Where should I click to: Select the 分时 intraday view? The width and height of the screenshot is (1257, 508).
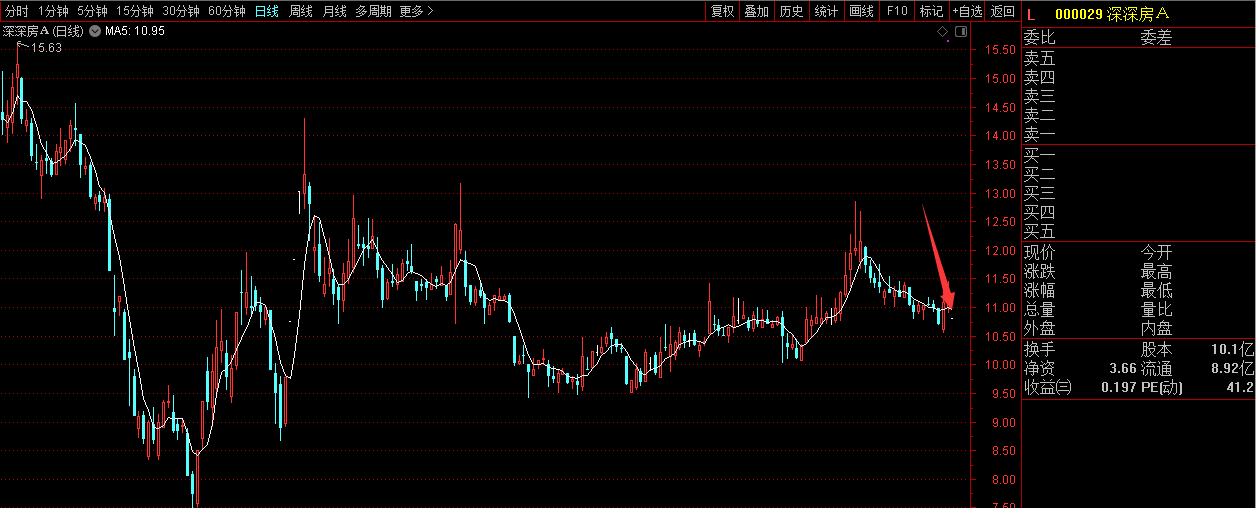click(x=17, y=11)
